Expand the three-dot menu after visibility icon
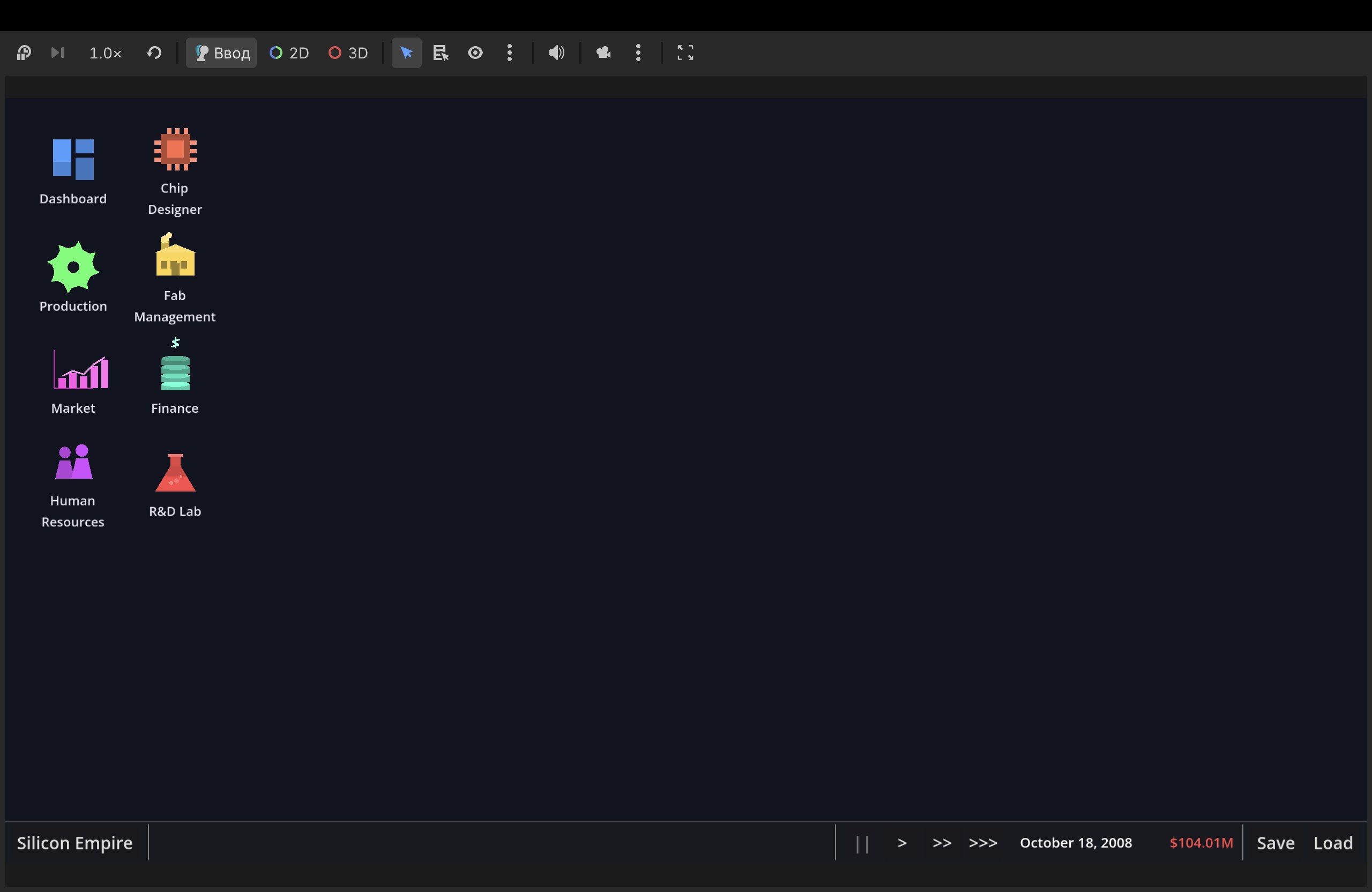Viewport: 1372px width, 892px height. pos(510,53)
